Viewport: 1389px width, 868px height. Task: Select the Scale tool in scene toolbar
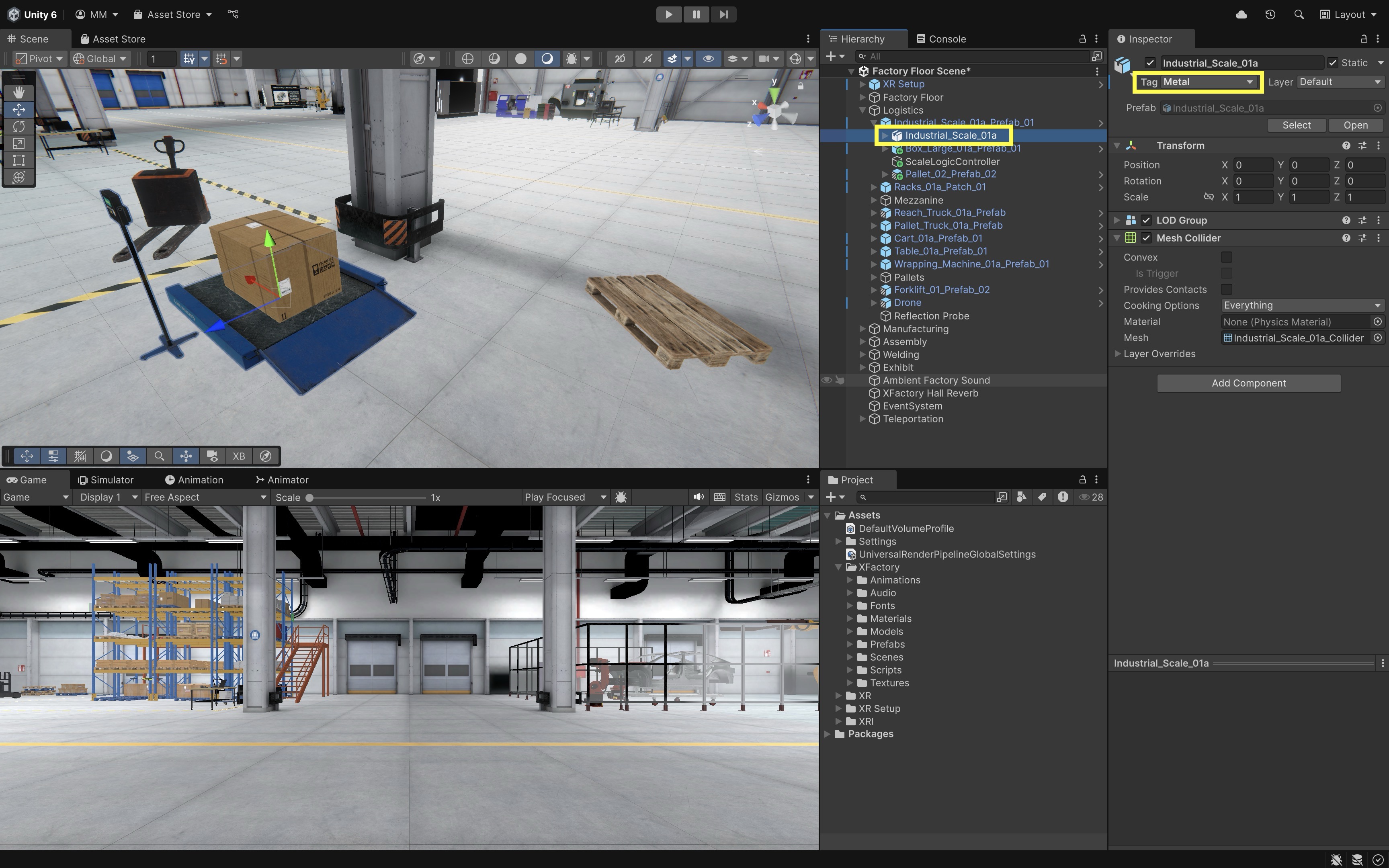(x=18, y=143)
